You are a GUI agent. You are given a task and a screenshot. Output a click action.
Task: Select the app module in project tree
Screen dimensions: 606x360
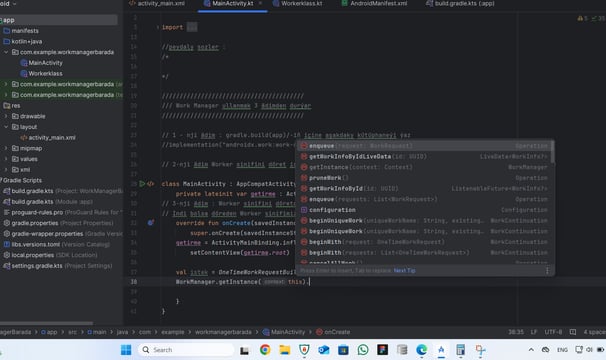[59, 20]
